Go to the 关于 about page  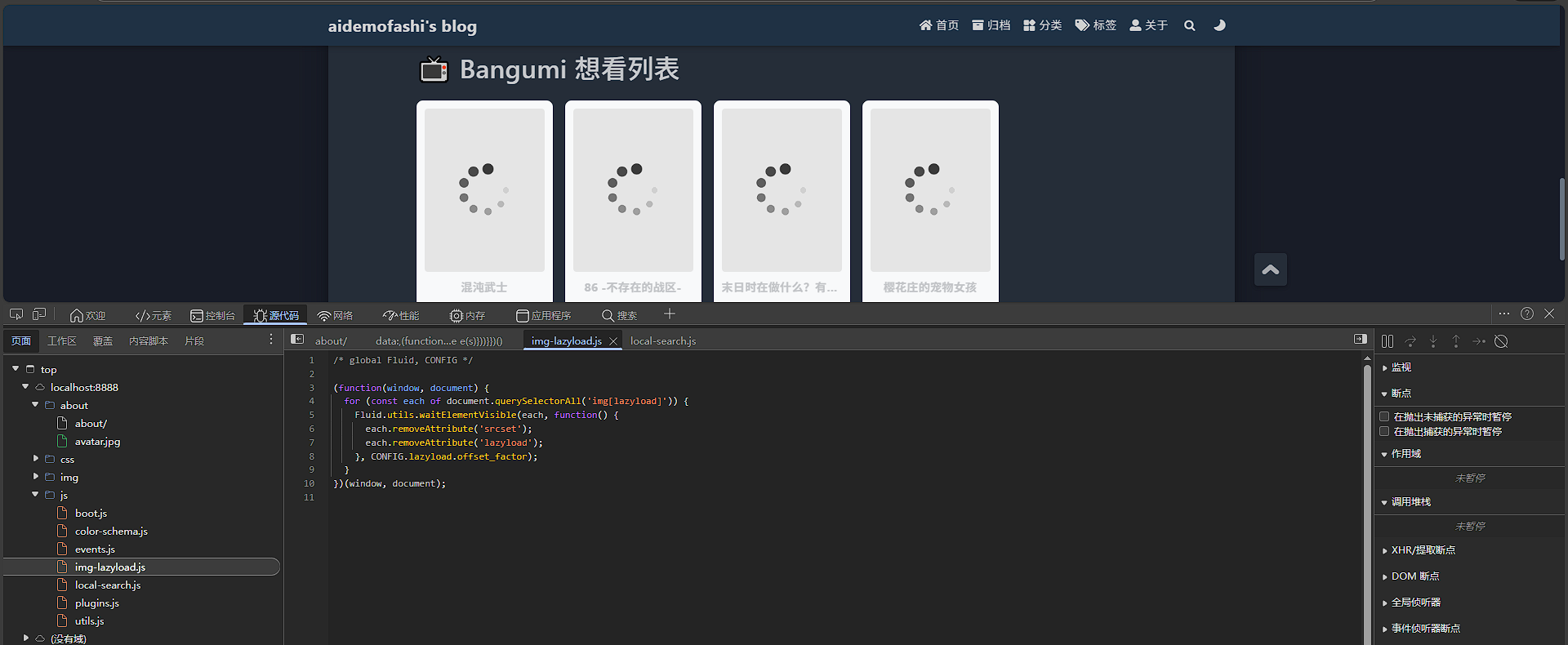coord(1148,25)
